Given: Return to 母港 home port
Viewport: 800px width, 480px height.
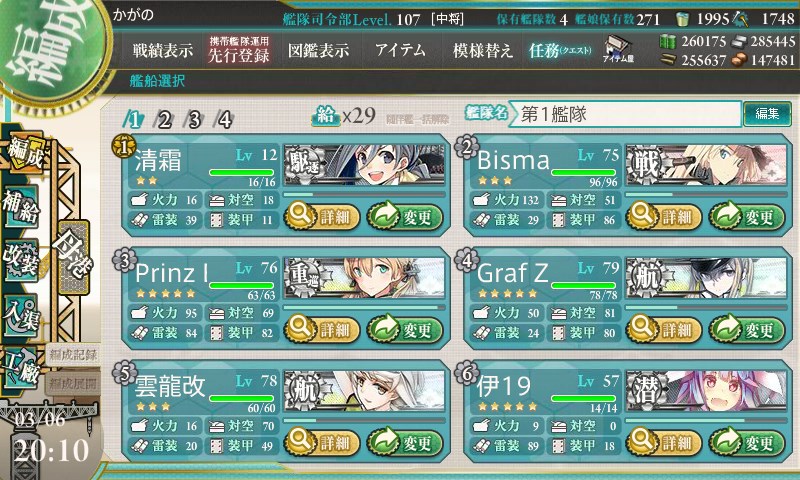Looking at the screenshot, I should (74, 257).
